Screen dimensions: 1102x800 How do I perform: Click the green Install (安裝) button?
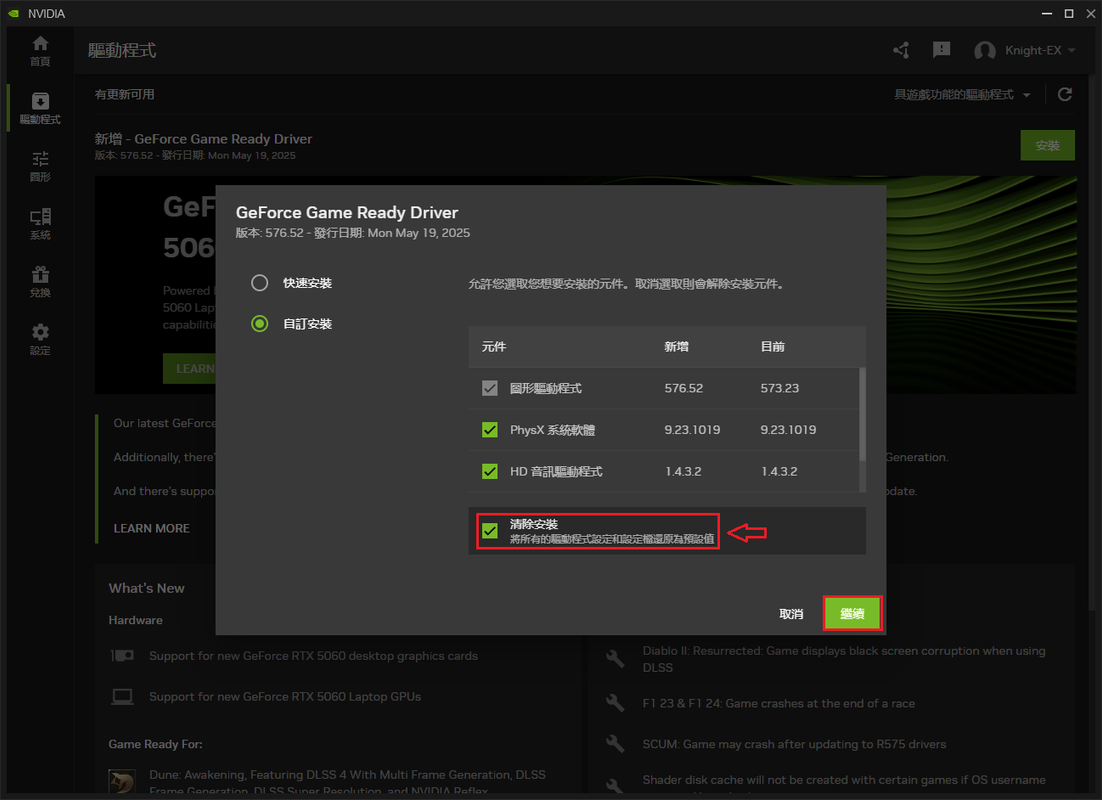tap(1047, 146)
